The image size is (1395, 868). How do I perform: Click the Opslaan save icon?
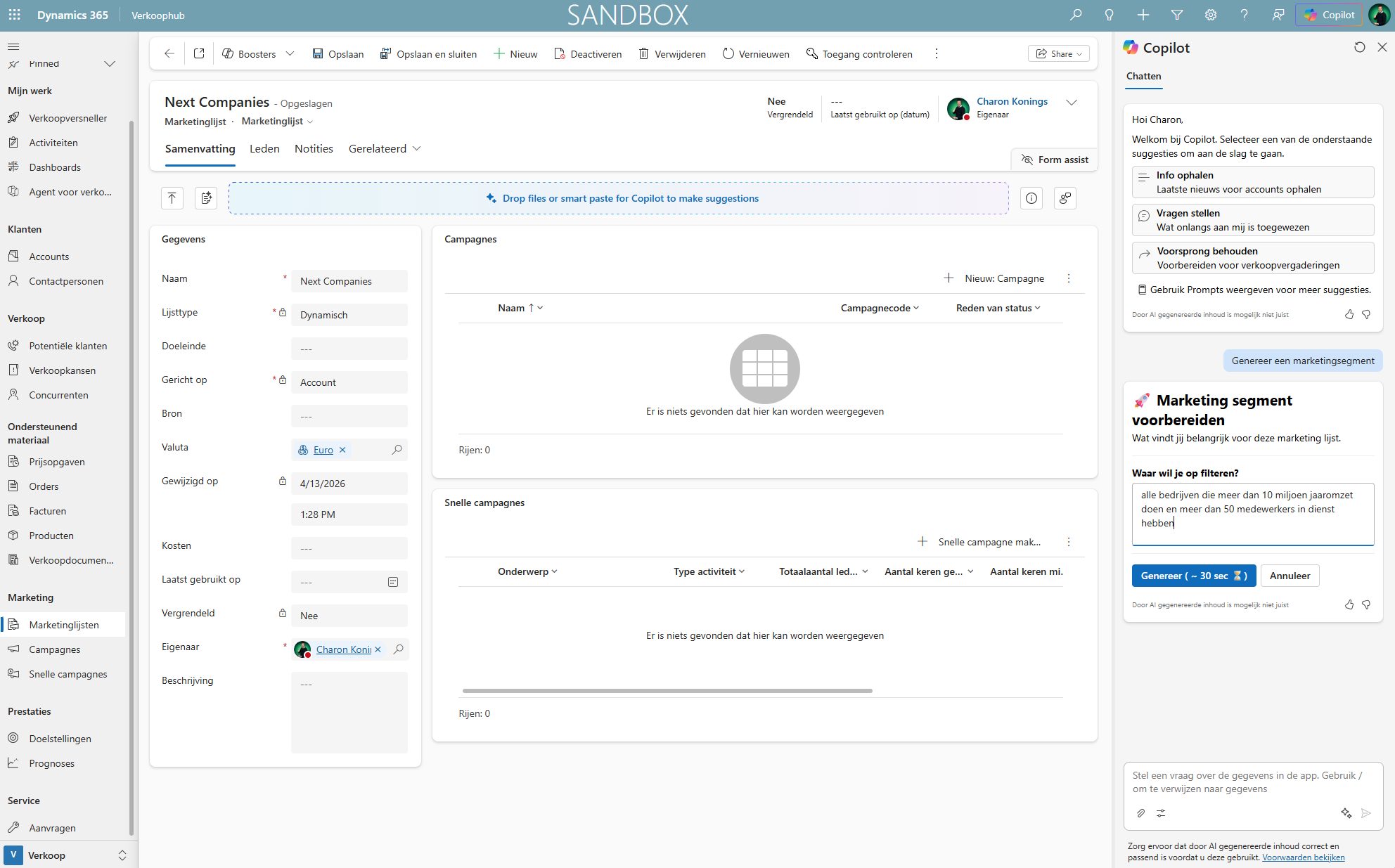coord(318,54)
